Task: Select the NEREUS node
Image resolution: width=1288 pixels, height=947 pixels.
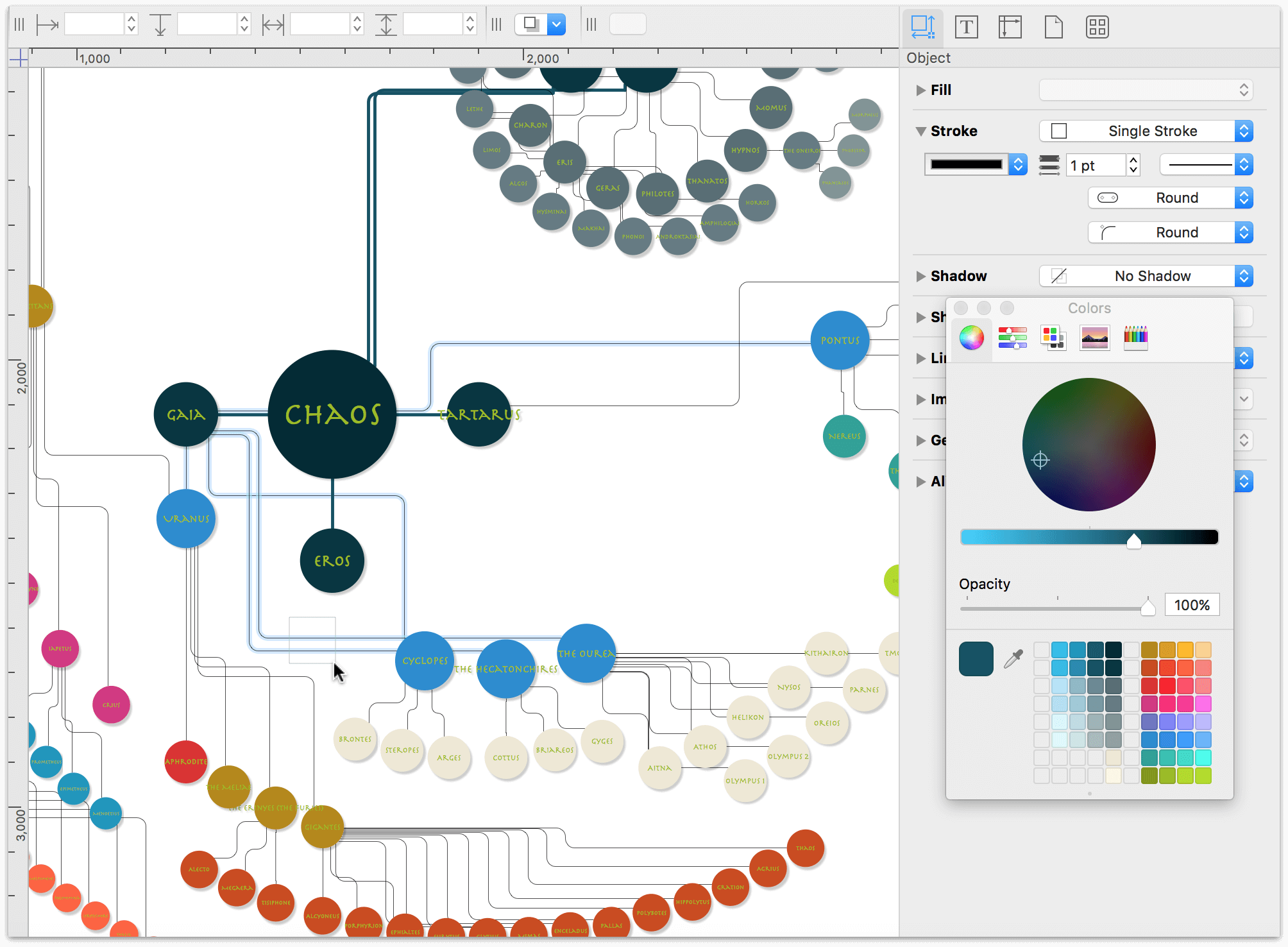Action: 844,436
